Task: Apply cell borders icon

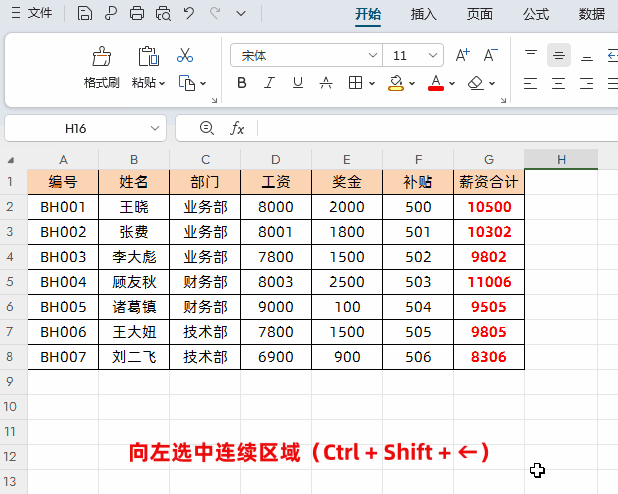Action: click(x=356, y=83)
